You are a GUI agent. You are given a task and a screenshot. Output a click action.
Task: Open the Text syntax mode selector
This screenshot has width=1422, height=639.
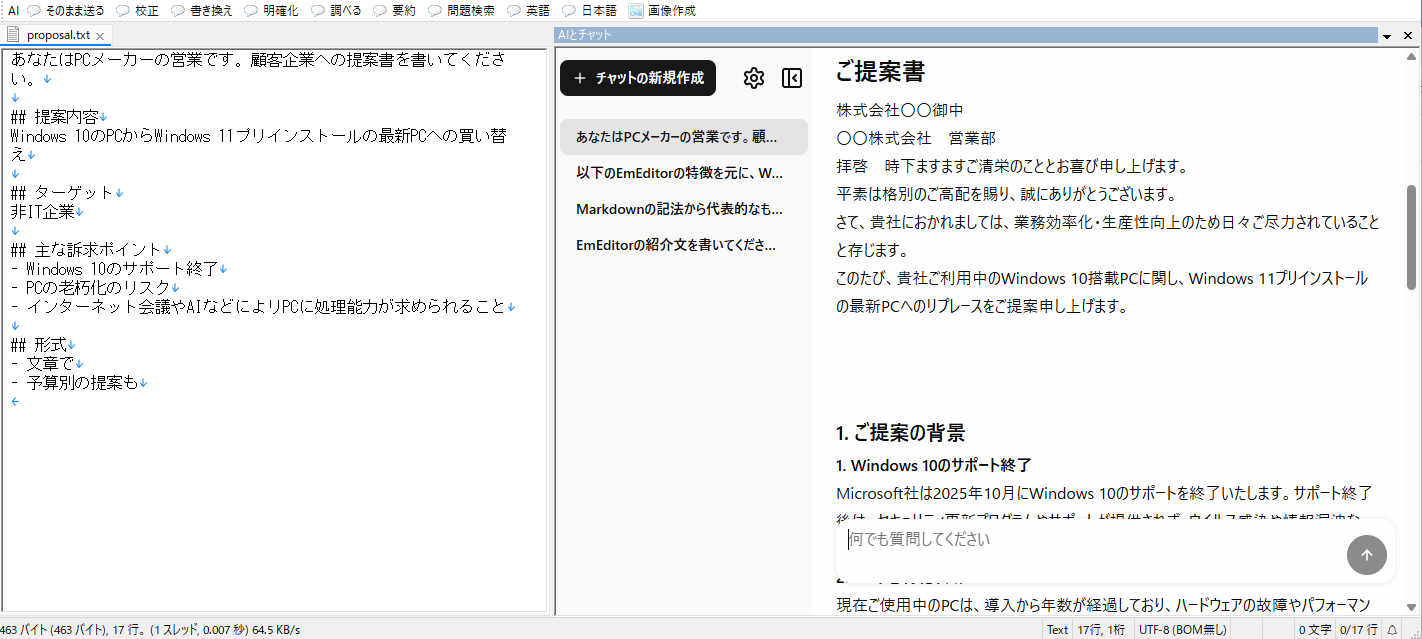[1057, 629]
